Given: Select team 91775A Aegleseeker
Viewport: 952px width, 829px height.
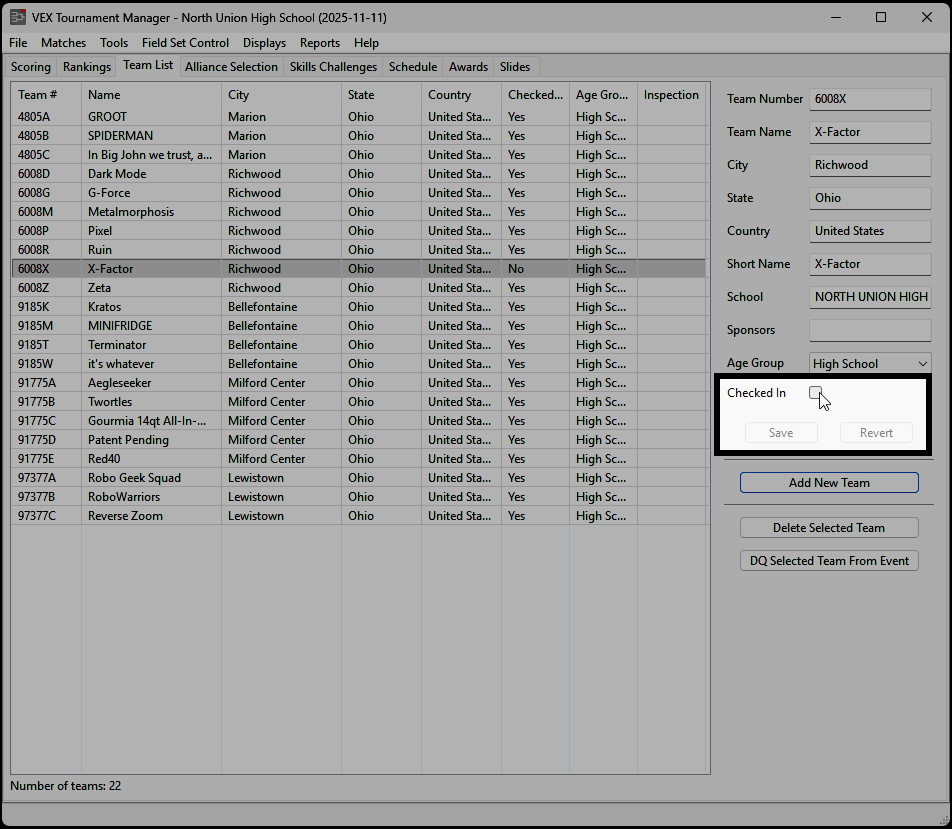Looking at the screenshot, I should (359, 383).
